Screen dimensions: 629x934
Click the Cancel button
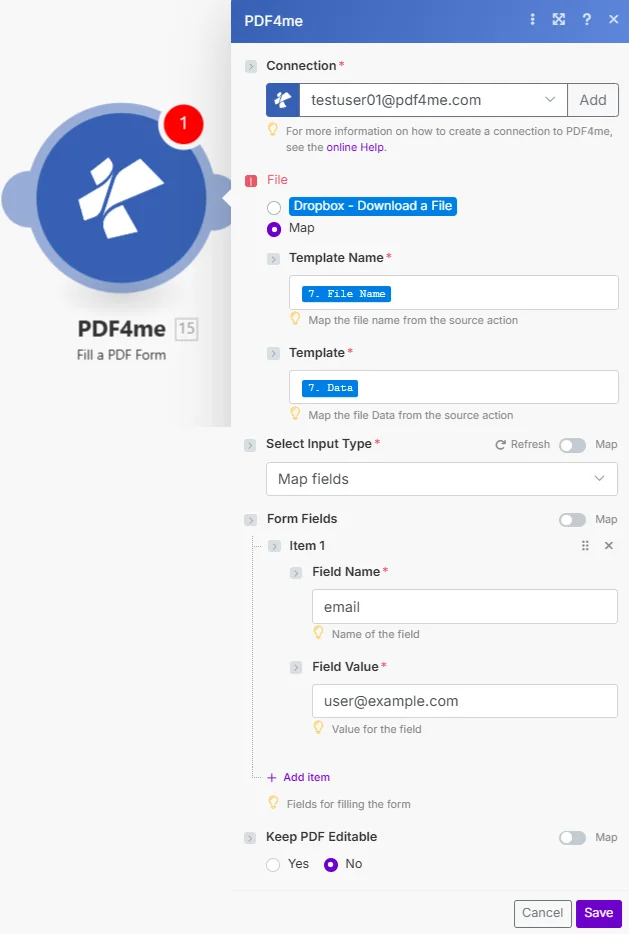coord(543,913)
